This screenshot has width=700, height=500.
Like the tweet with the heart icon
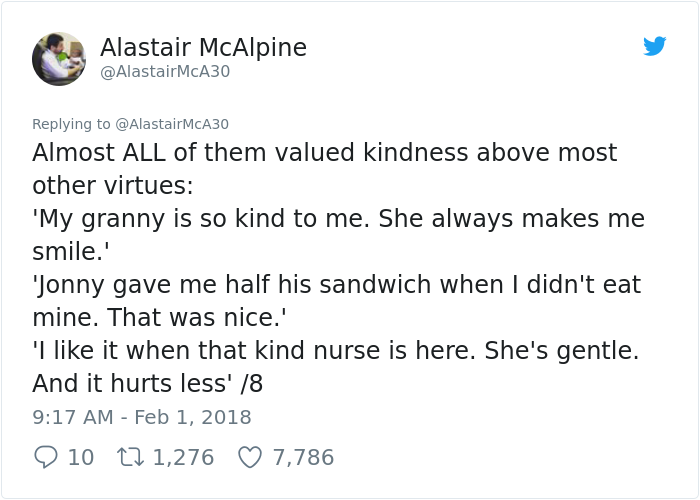(x=250, y=457)
